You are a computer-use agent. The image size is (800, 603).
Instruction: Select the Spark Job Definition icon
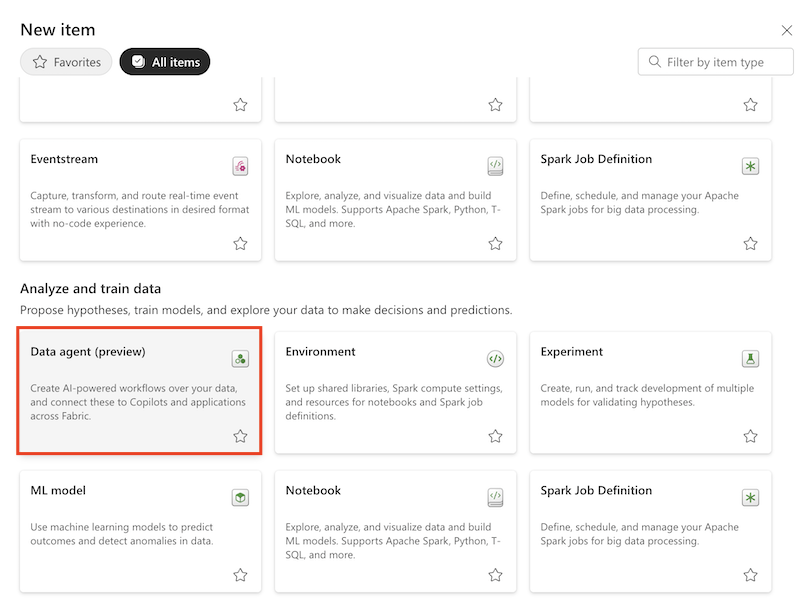750,166
